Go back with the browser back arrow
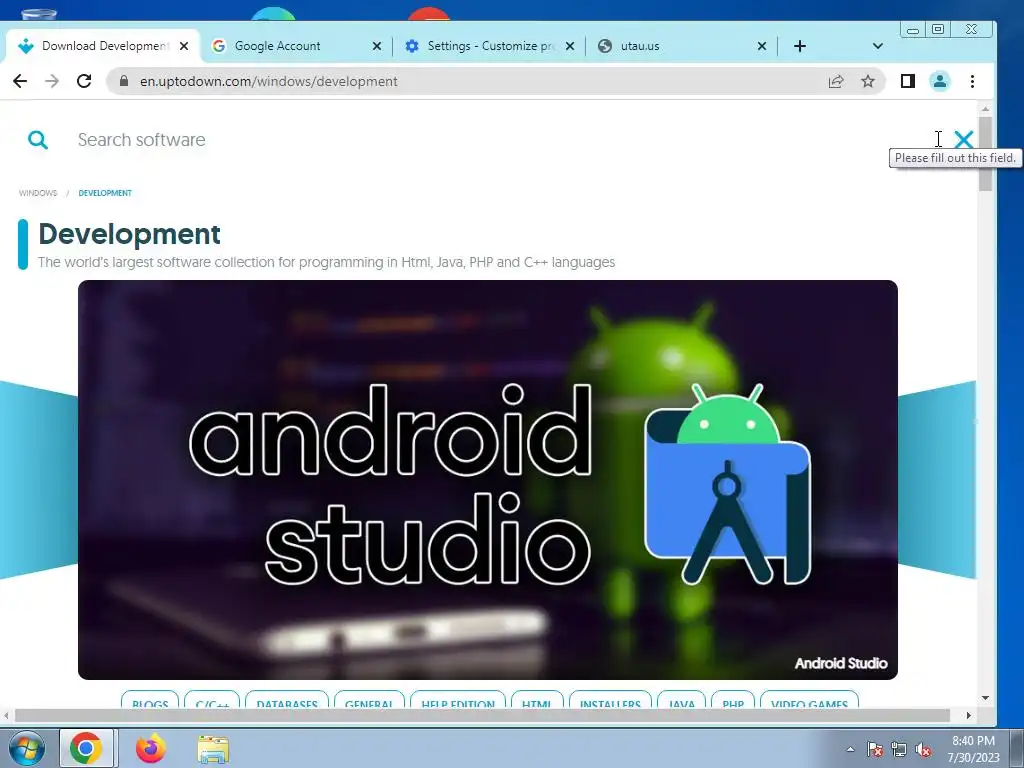1024x768 pixels. [20, 81]
